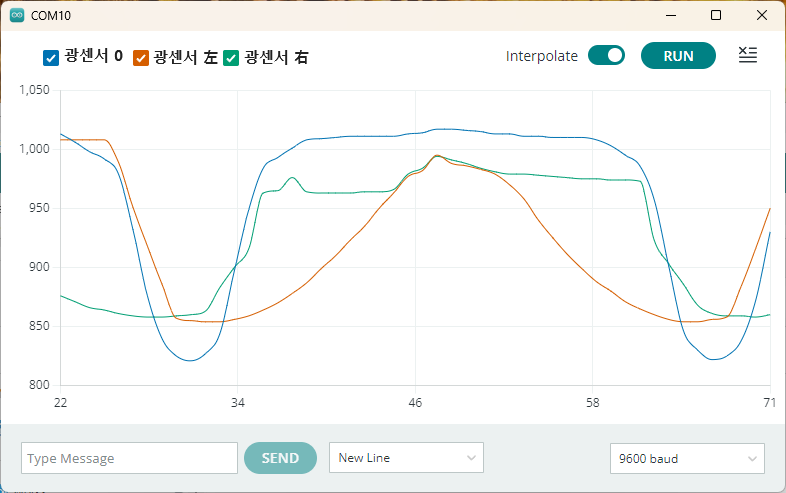This screenshot has width=786, height=493.
Task: Click the 광센서 左 legend label
Action: 185,57
